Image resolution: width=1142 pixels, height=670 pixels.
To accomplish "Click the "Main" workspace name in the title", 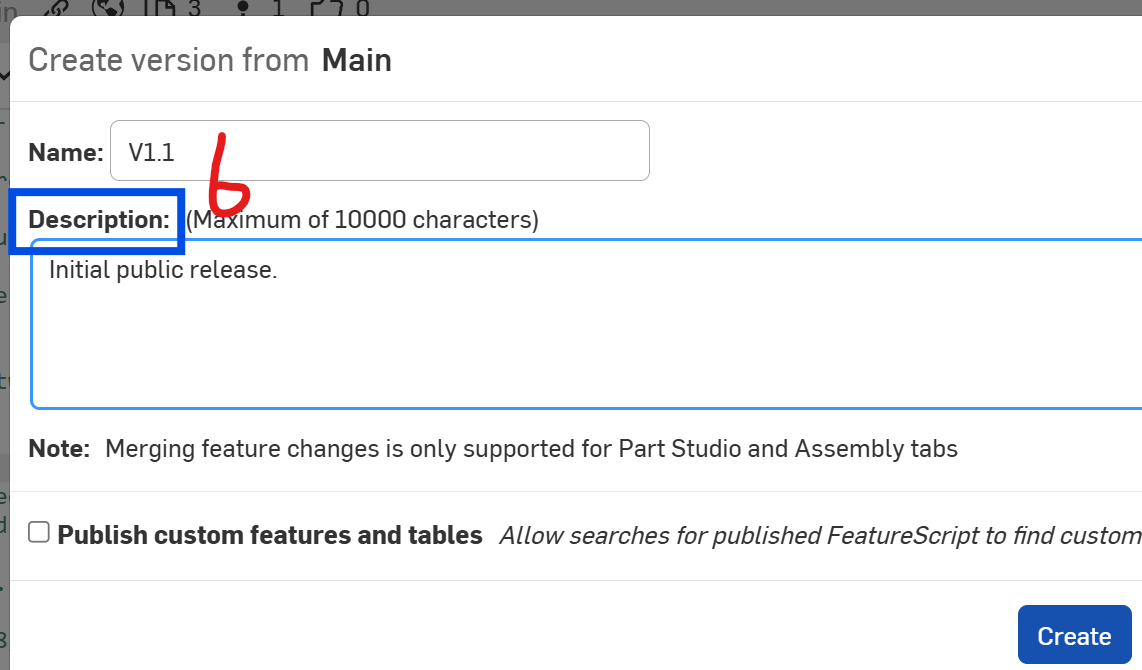I will pos(356,61).
